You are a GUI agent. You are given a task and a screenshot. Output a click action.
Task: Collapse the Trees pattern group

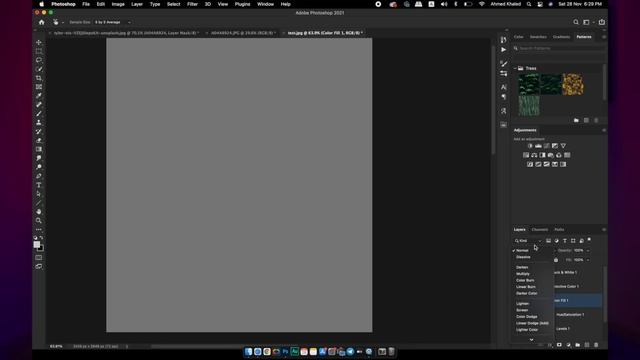pos(515,68)
